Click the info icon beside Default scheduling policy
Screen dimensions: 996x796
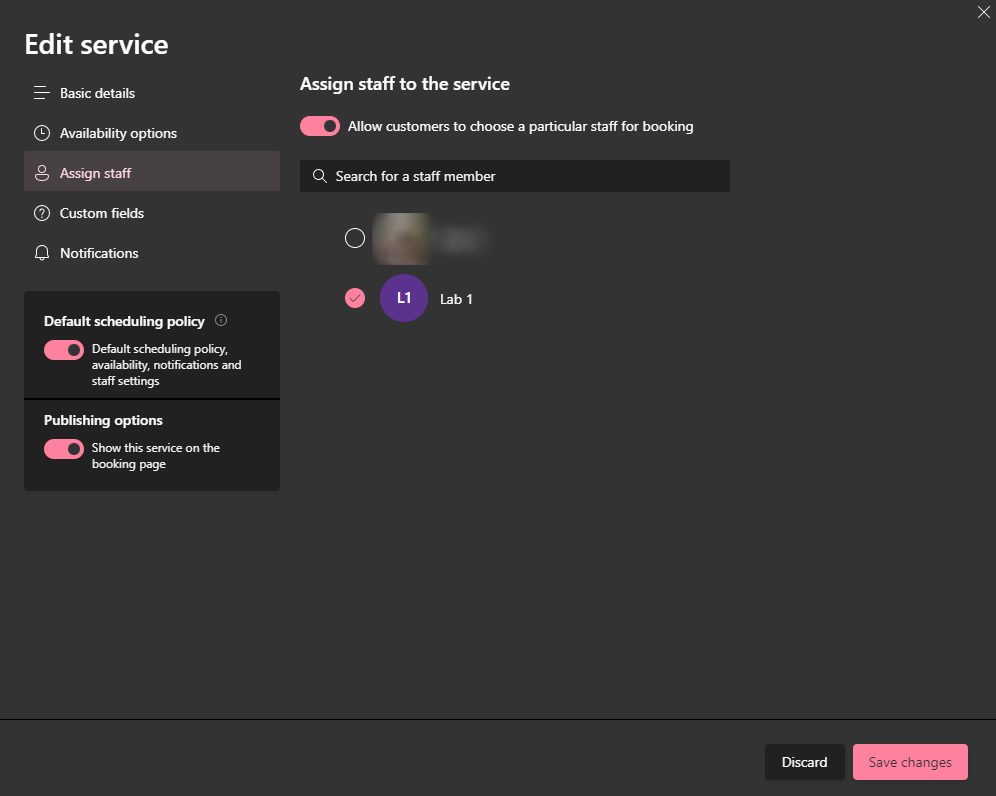coord(219,321)
